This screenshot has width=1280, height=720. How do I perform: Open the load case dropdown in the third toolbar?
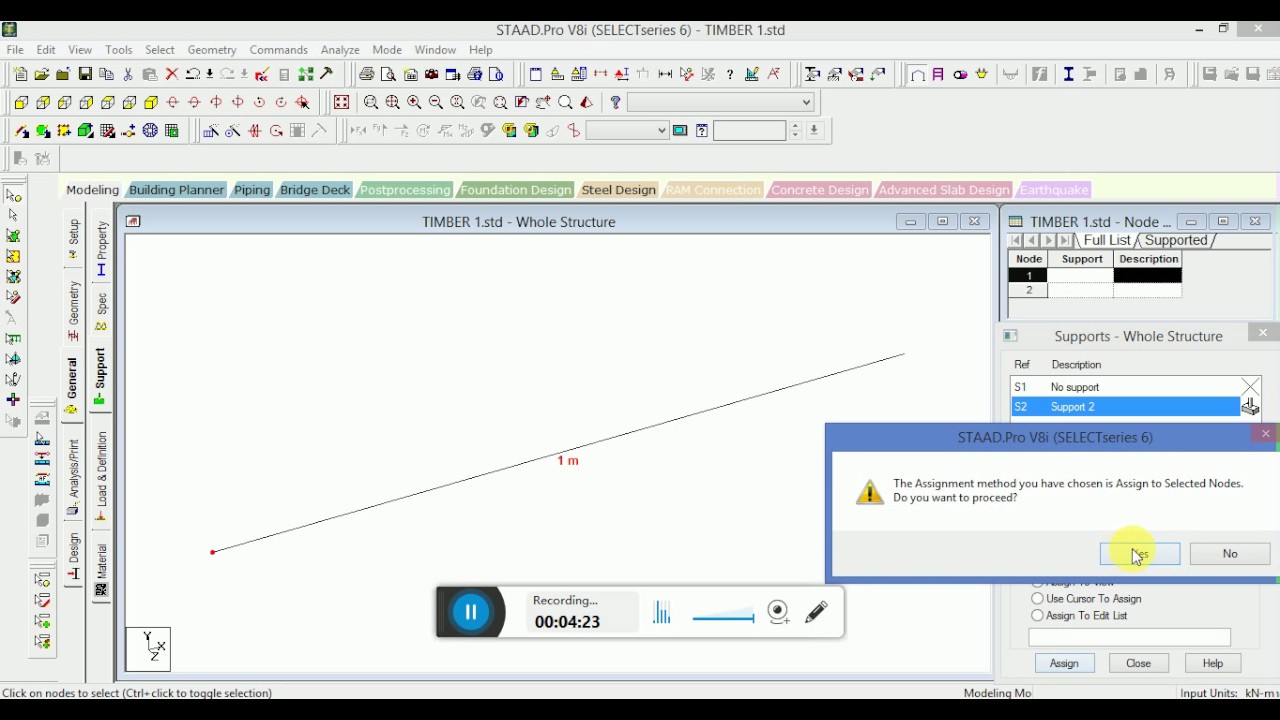627,131
